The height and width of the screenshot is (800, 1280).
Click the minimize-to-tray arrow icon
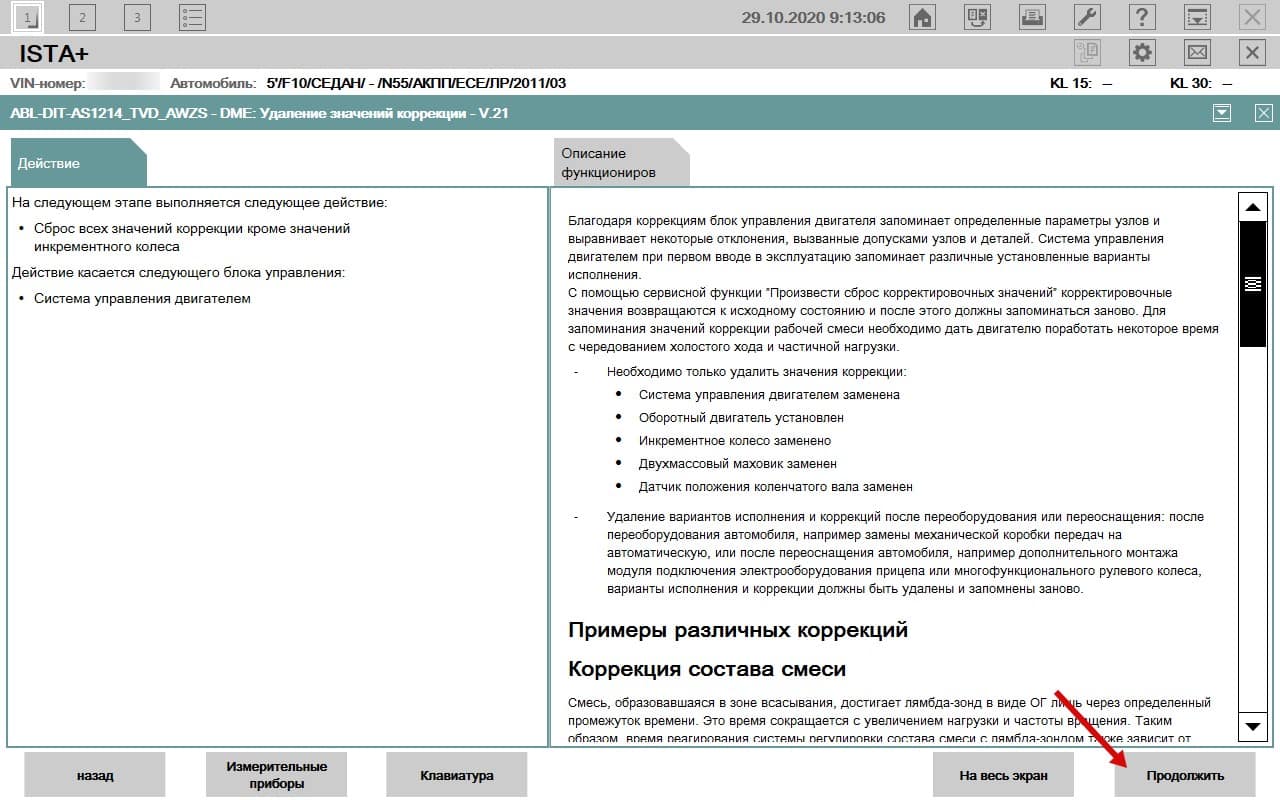point(1197,17)
